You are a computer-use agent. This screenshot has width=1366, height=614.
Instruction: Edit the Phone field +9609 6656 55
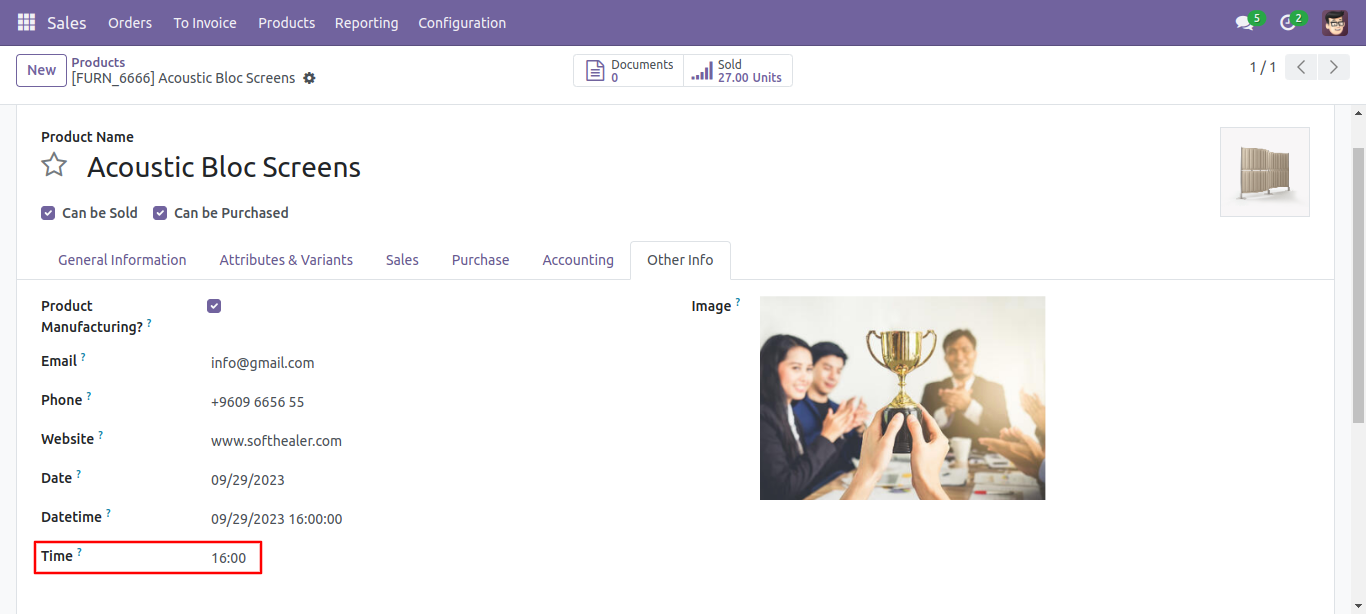(257, 402)
